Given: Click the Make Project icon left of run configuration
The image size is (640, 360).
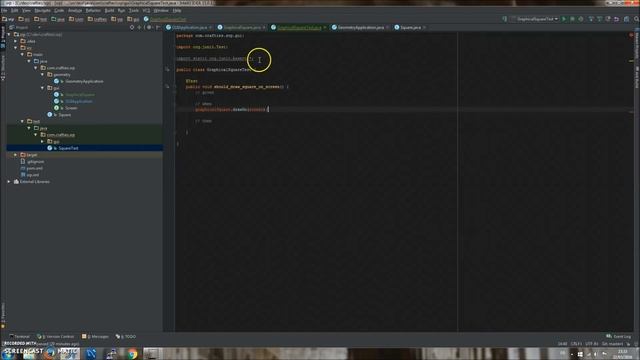Looking at the screenshot, I should 504,19.
